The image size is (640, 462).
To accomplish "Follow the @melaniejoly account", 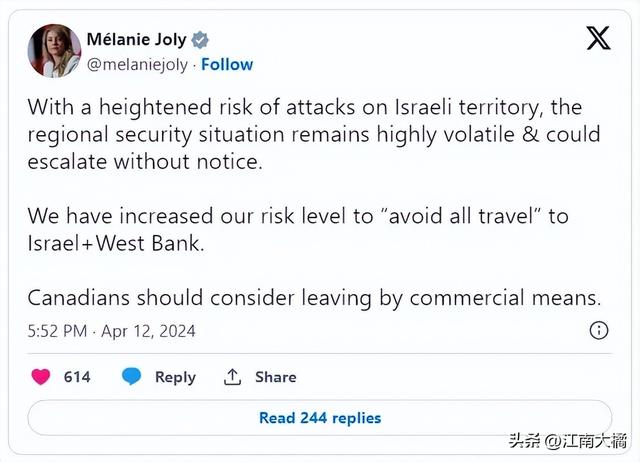I will point(227,64).
